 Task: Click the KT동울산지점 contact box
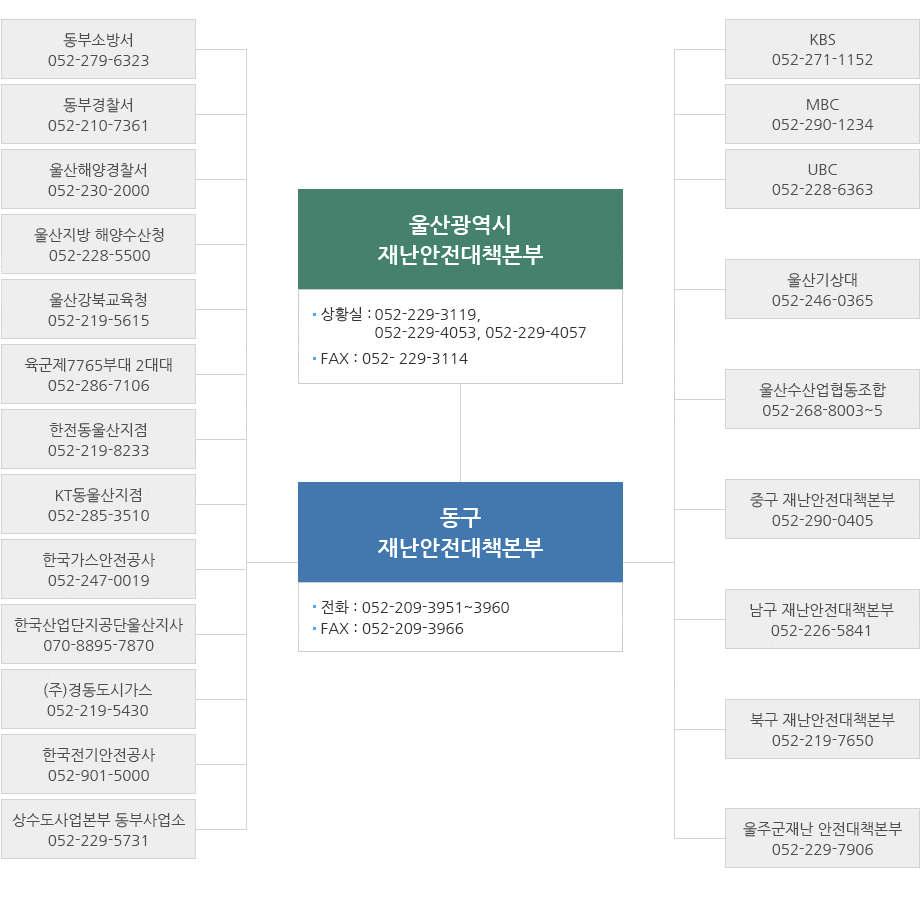pyautogui.click(x=99, y=505)
